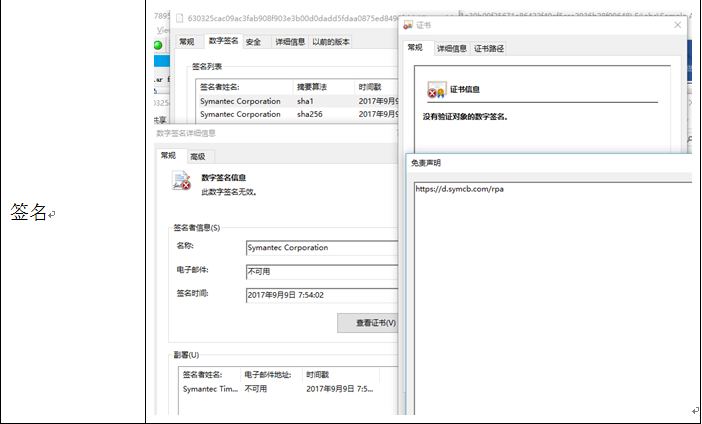Open the 以前的版本 tab
The height and width of the screenshot is (424, 702).
click(x=331, y=42)
